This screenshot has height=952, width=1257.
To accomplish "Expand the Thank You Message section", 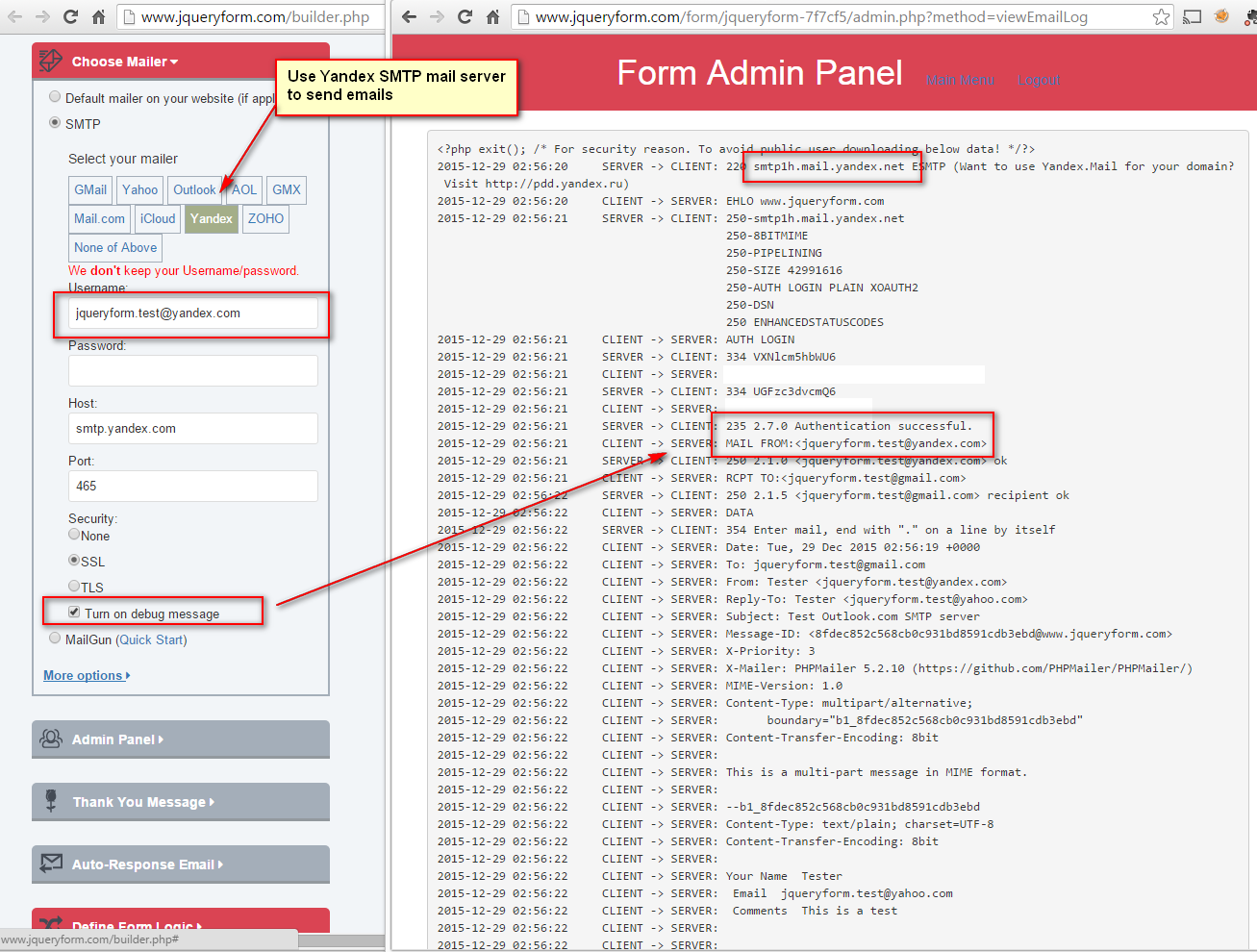I will click(x=143, y=802).
